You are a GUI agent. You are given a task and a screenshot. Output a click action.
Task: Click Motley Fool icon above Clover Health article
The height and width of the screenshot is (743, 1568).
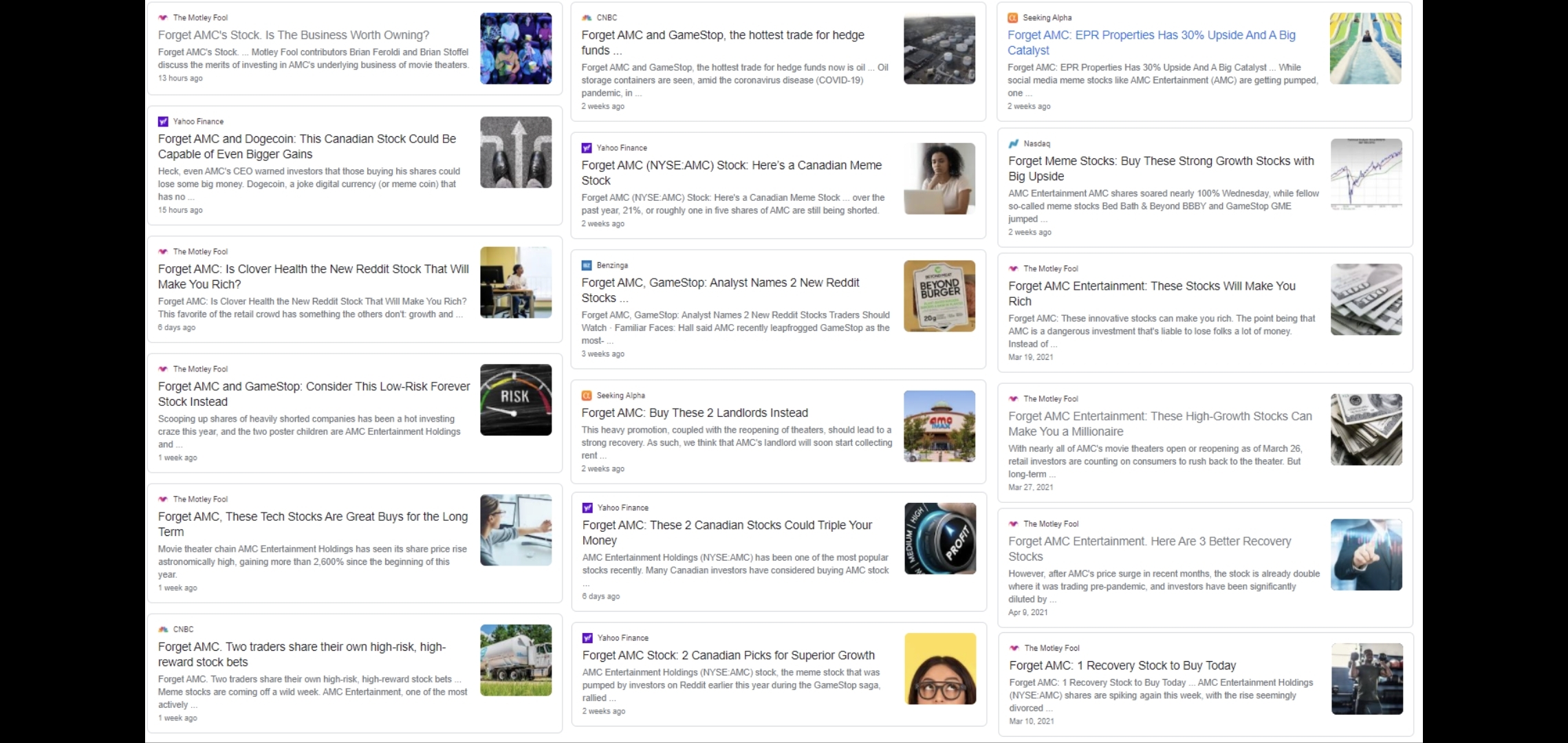tap(163, 252)
